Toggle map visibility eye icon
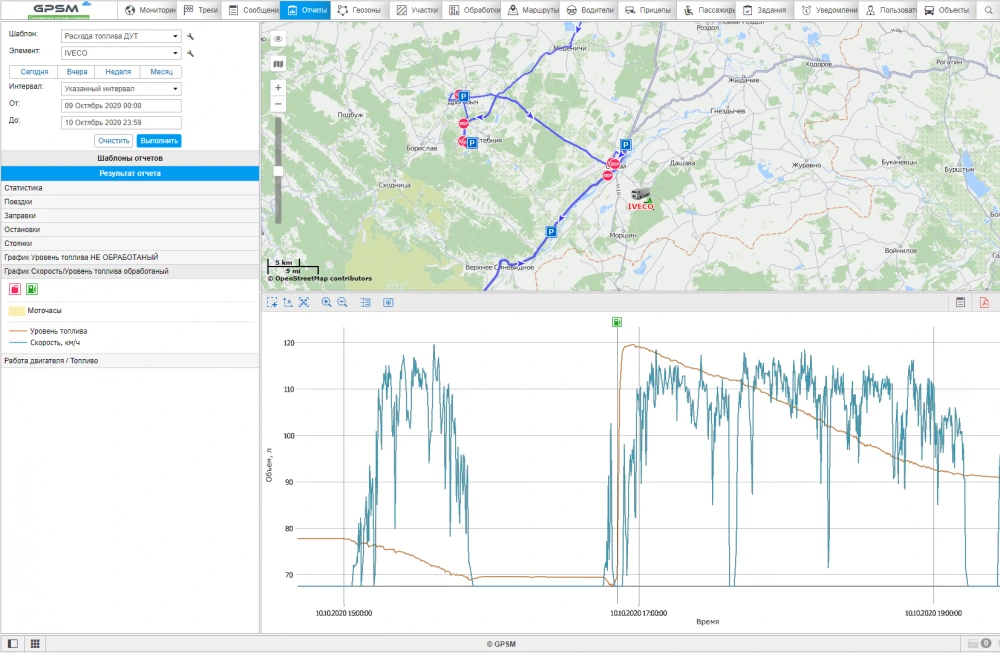 [x=278, y=38]
